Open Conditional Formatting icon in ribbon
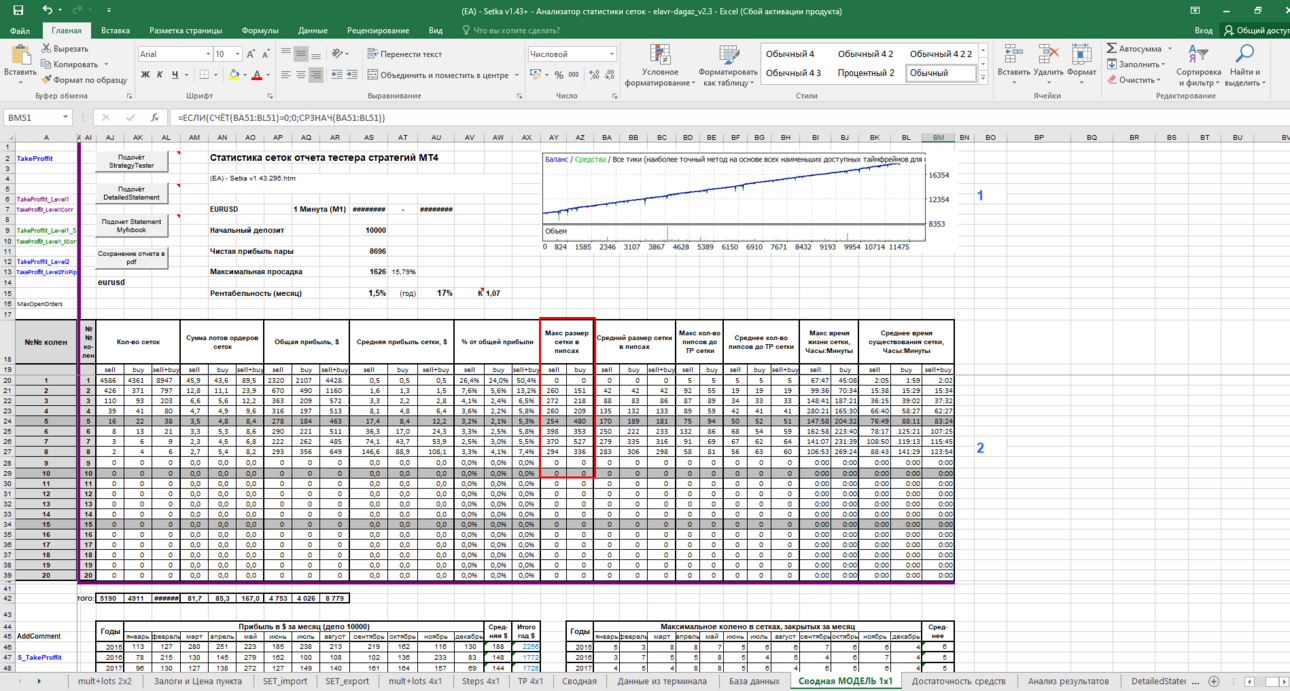This screenshot has height=691, width=1290. (x=660, y=55)
